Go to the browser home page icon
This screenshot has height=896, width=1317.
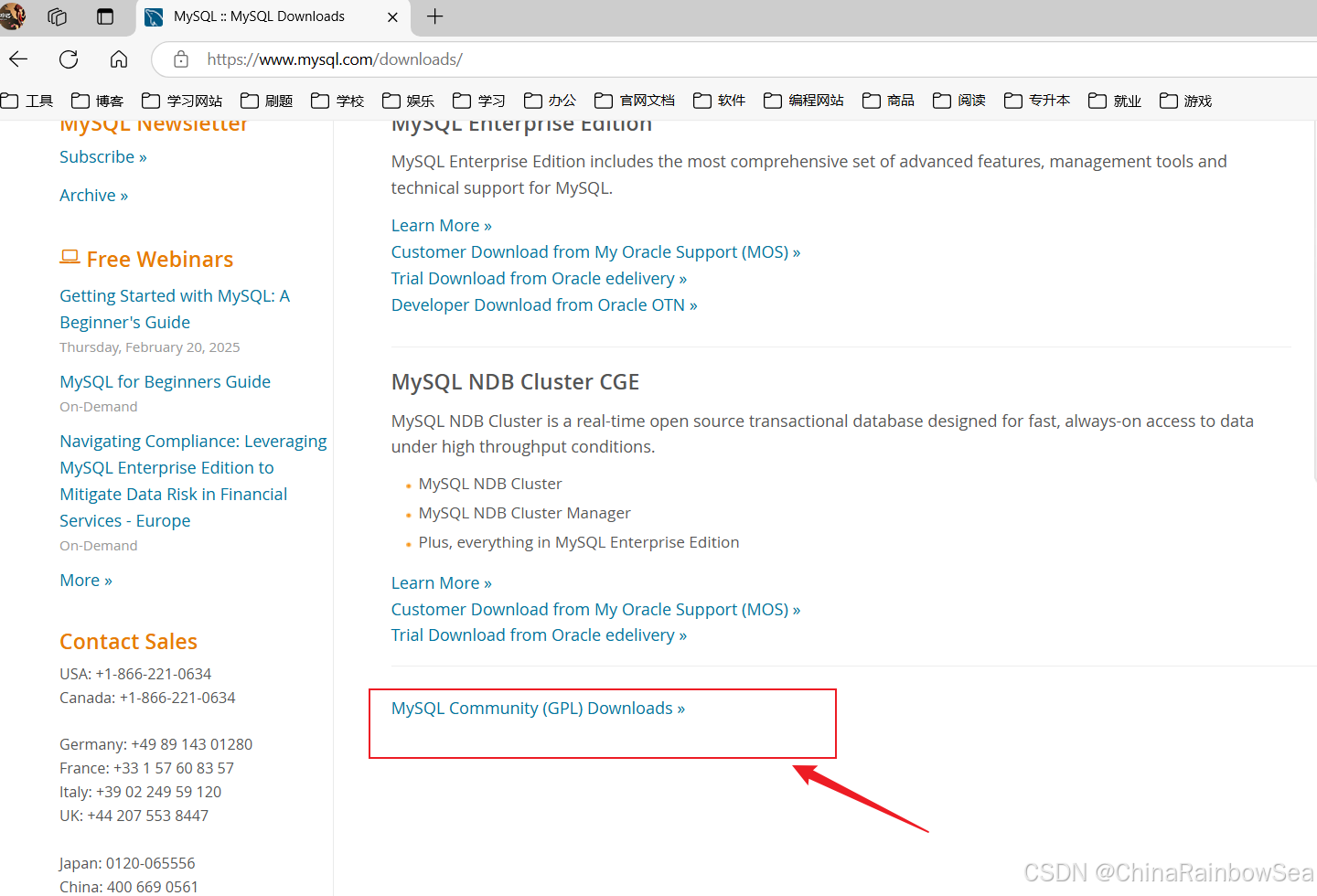click(119, 59)
